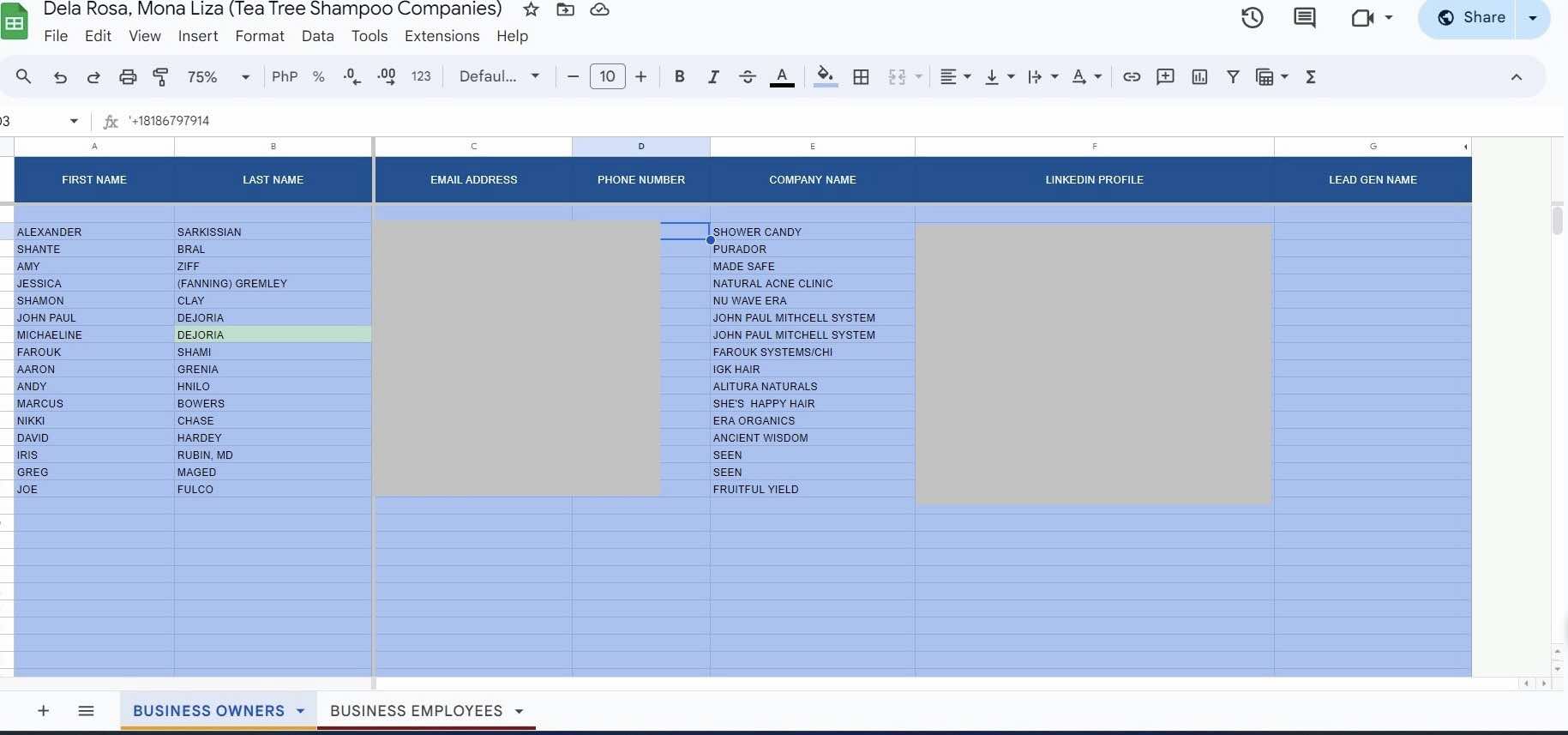Screen dimensions: 1568x735
Task: Open the Help menu
Action: point(513,36)
